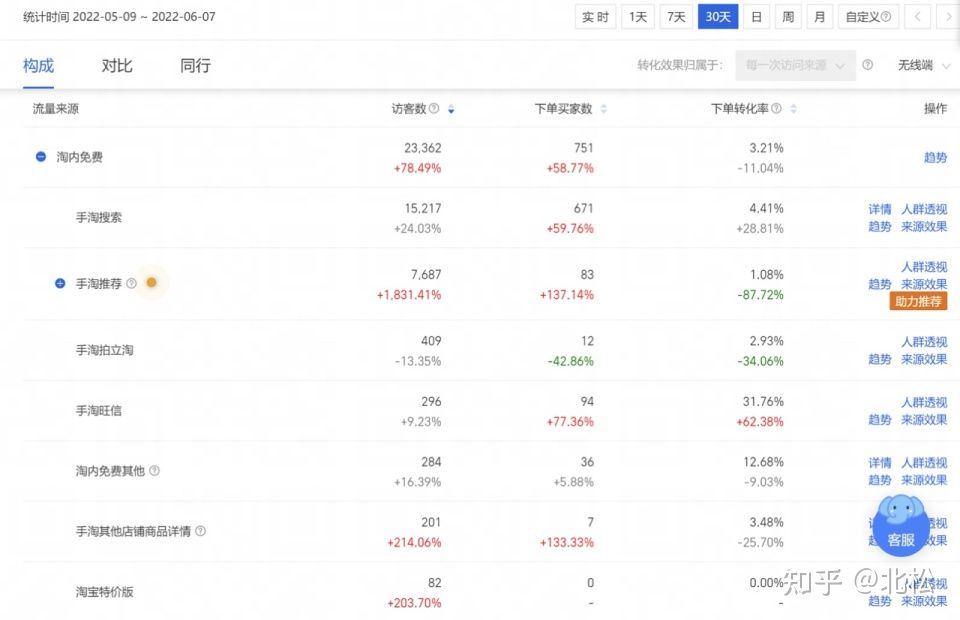
Task: Go to previous period with left arrow
Action: [917, 17]
